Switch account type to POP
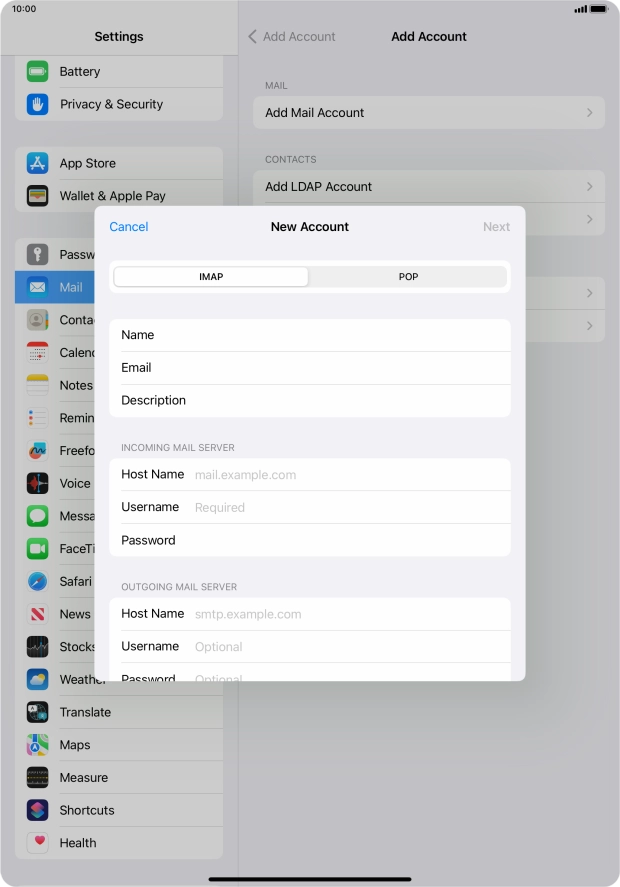This screenshot has width=620, height=887. (x=408, y=277)
